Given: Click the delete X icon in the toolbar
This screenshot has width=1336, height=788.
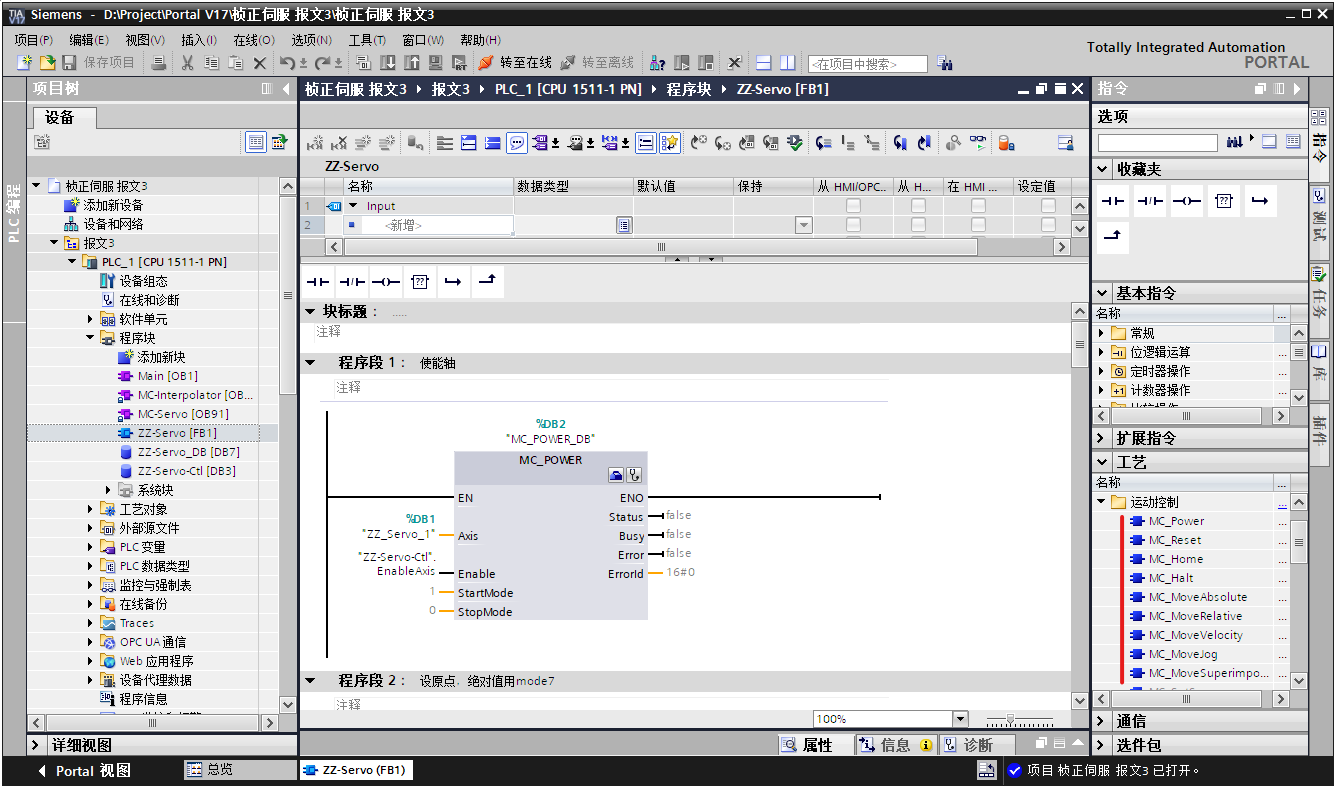Looking at the screenshot, I should pos(260,63).
